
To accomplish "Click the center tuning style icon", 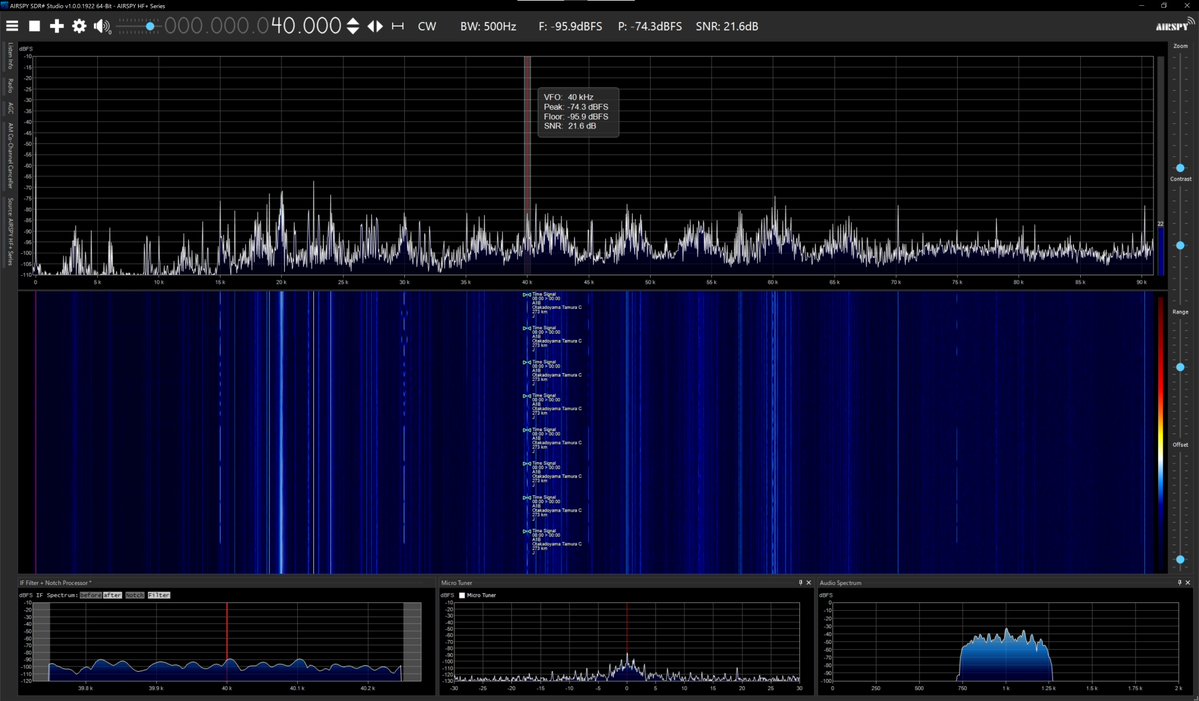I will (x=398, y=26).
